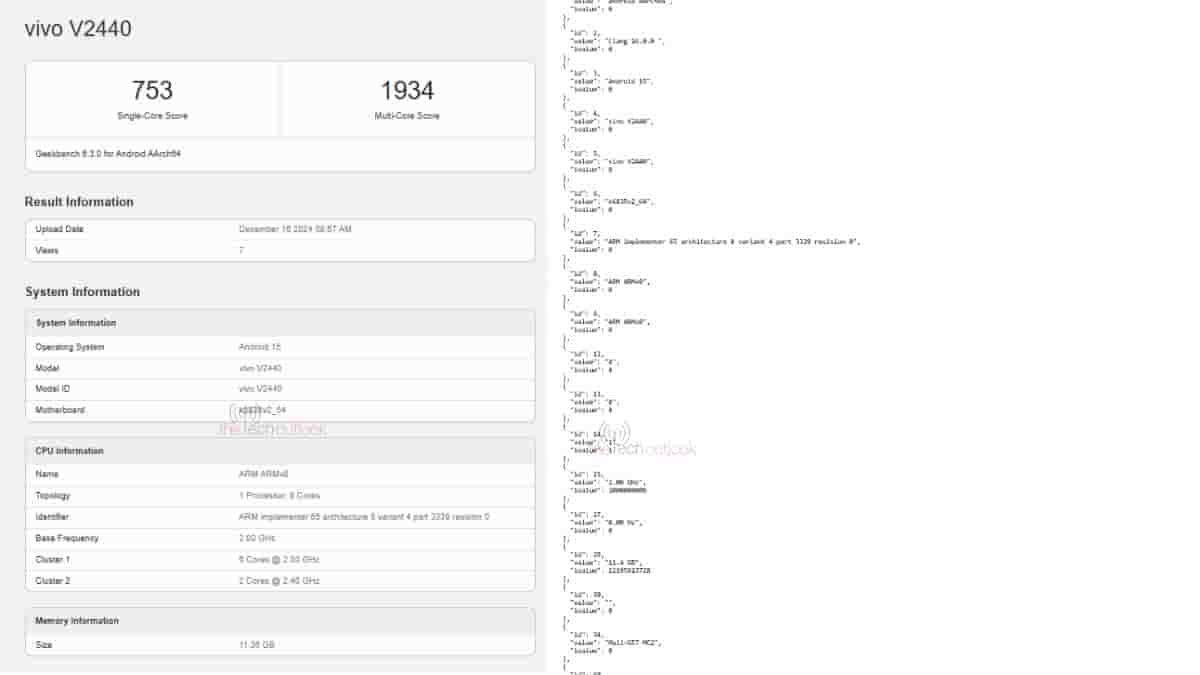Select the memory Size 11.38 GB value

coord(256,645)
